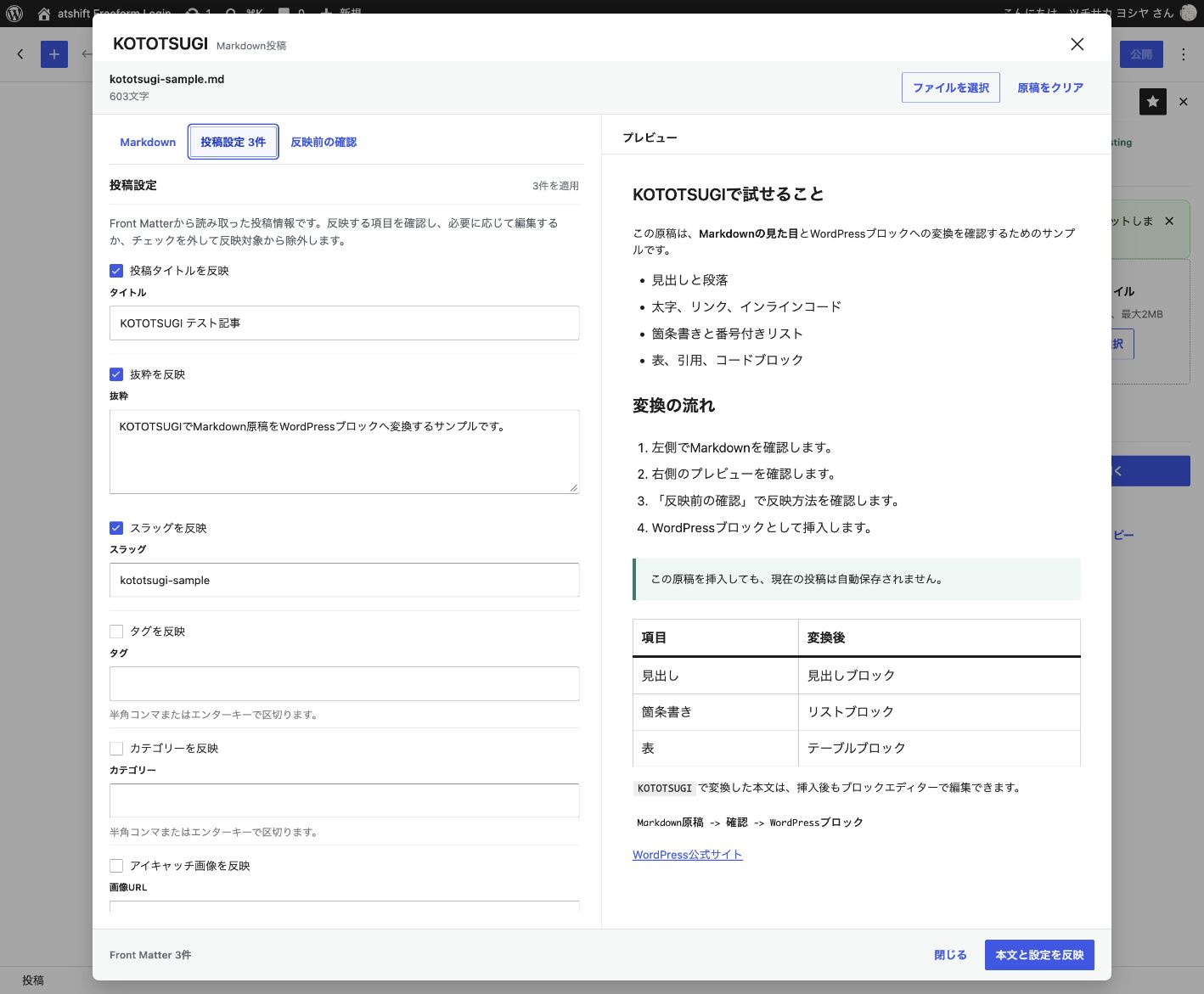
Task: Open the block inserter plus button
Action: click(53, 54)
